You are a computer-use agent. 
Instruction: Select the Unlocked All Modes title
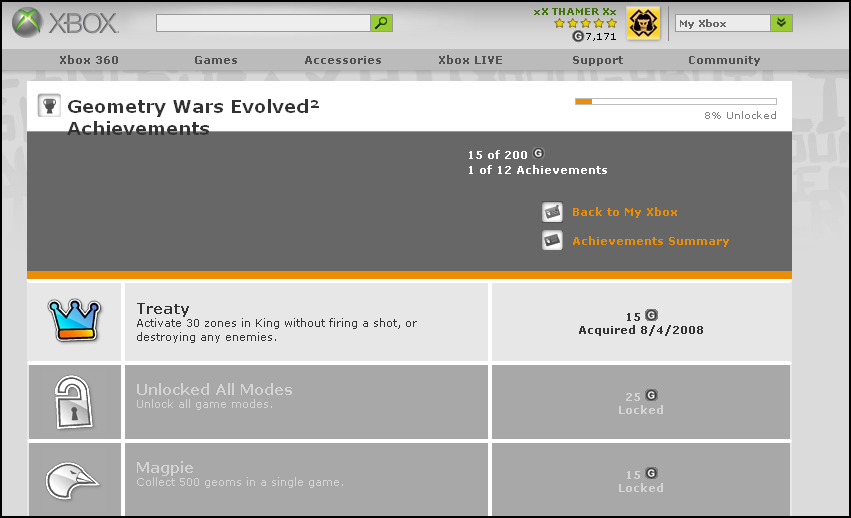(214, 389)
